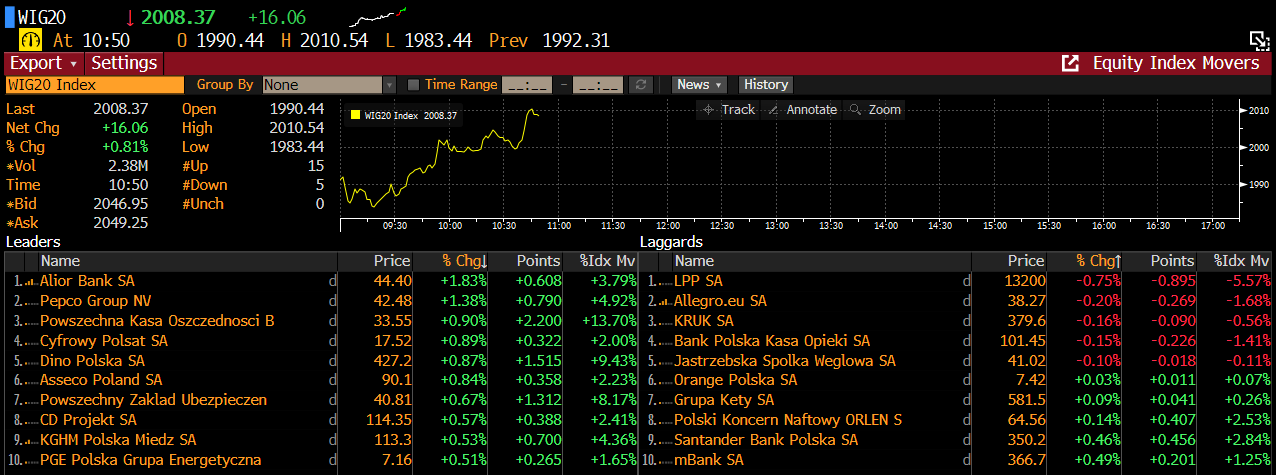Select Cyfrowy Polsat SA row
This screenshot has width=1276, height=475.
pos(320,341)
